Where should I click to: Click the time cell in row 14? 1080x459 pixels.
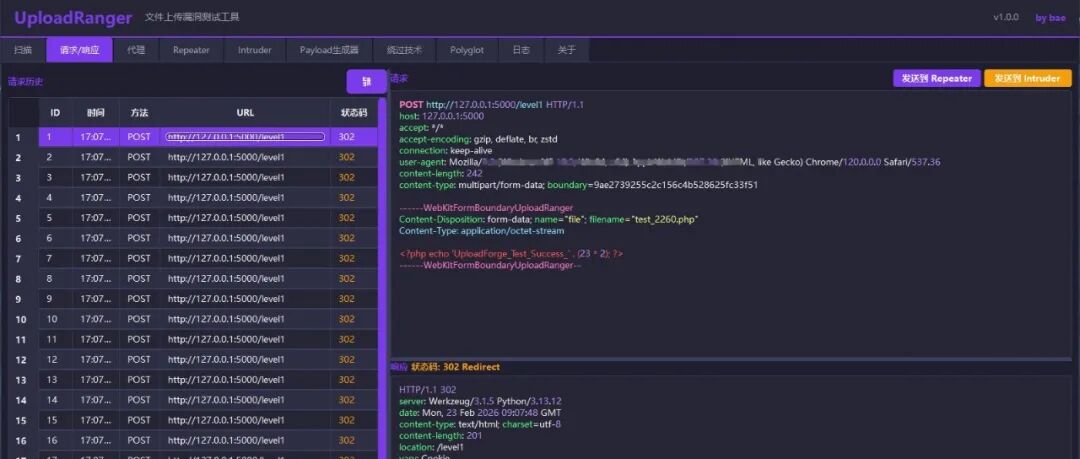tap(96, 400)
